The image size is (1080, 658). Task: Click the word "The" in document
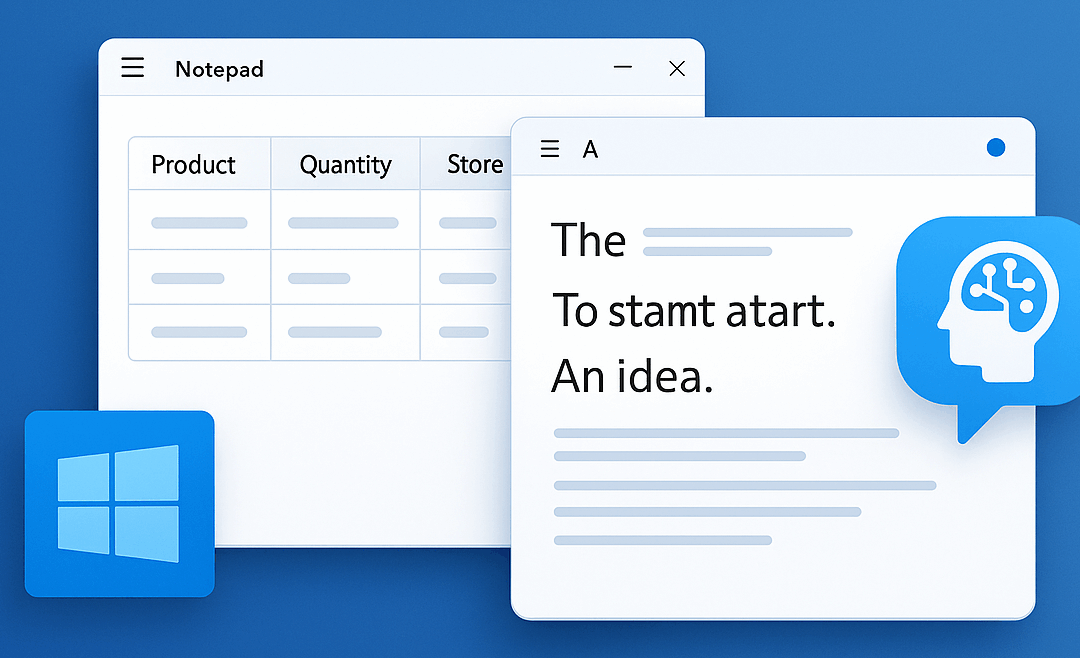click(x=588, y=240)
